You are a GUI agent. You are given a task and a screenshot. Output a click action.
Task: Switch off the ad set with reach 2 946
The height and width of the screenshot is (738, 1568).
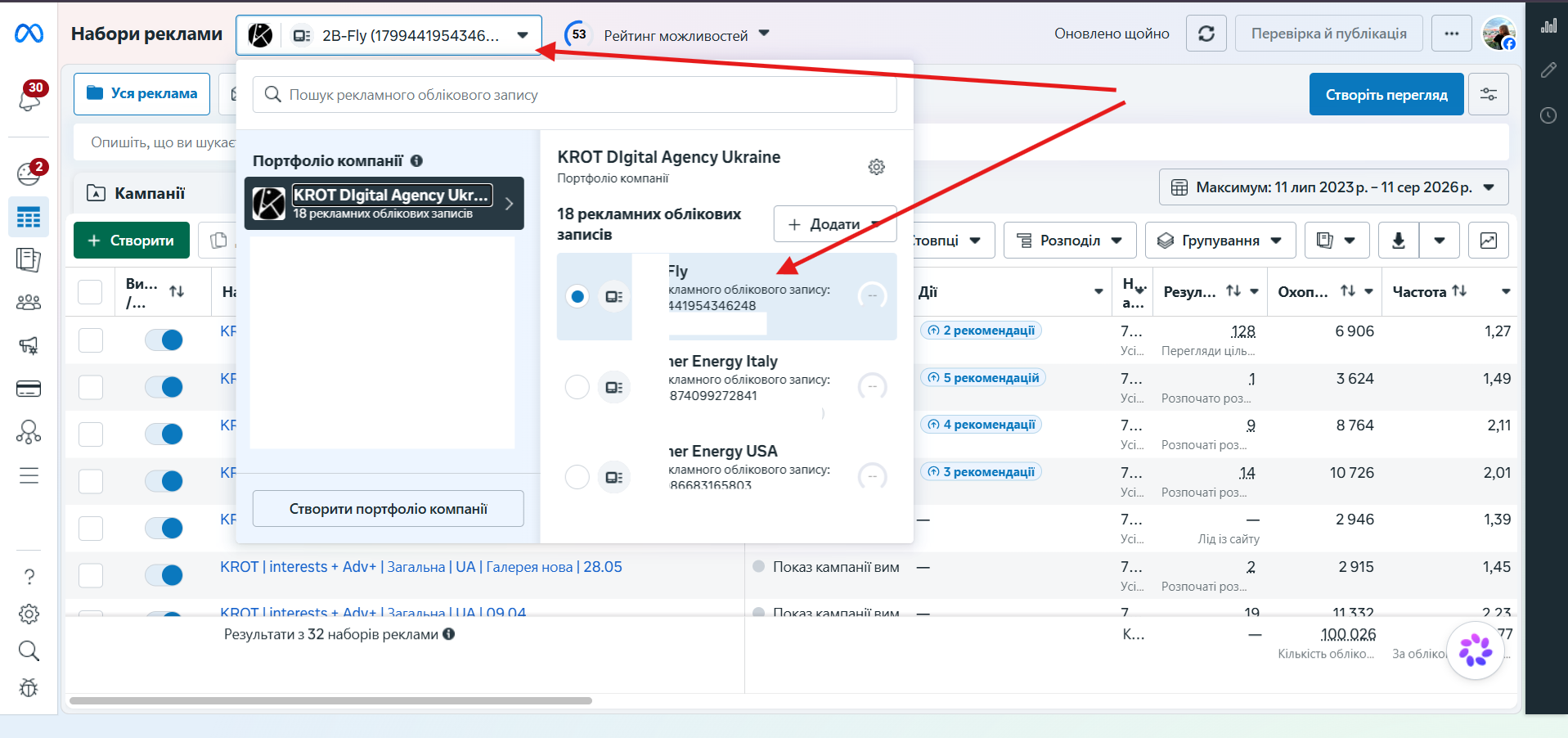[164, 529]
